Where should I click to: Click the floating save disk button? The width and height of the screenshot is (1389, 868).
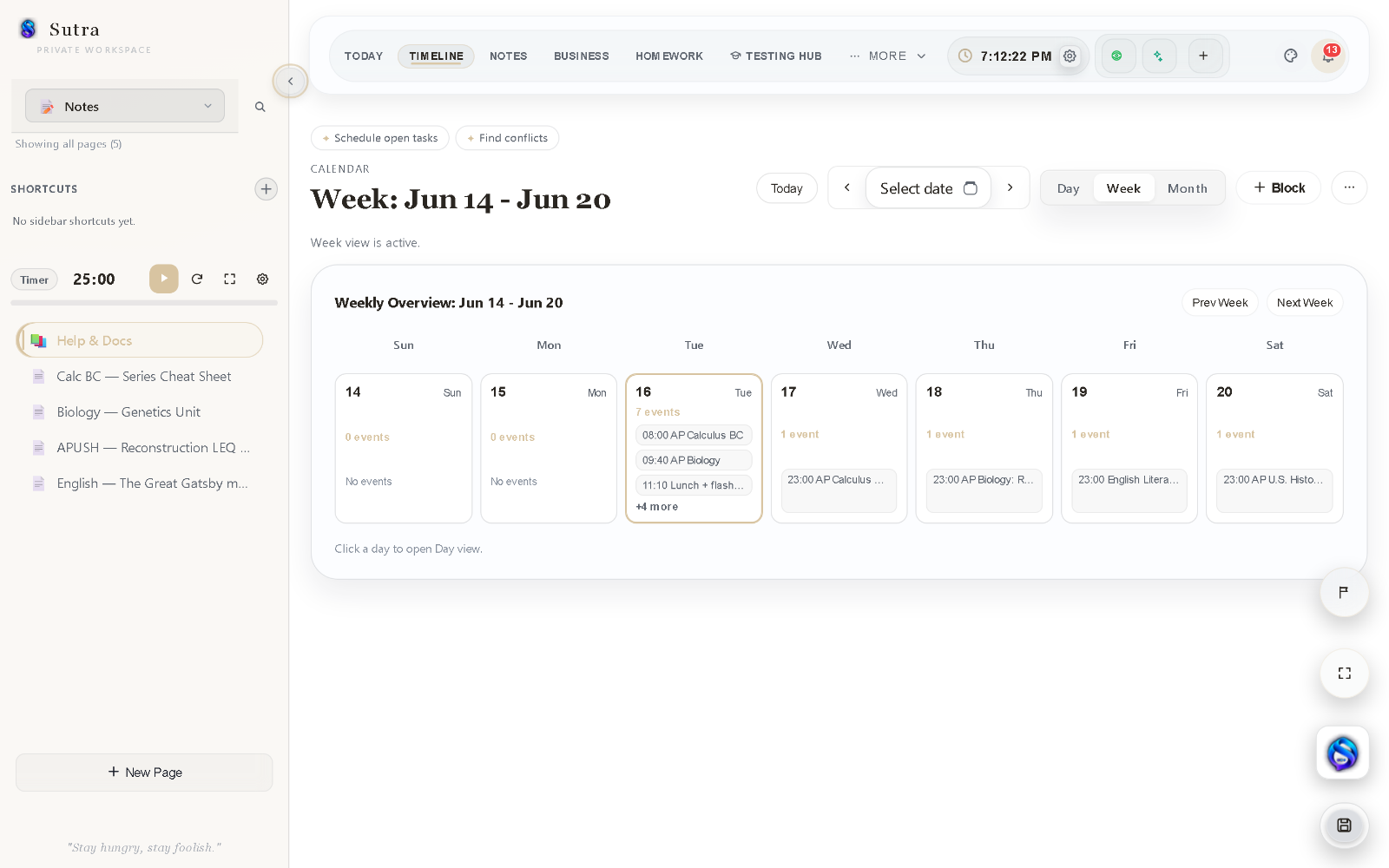coord(1344,825)
